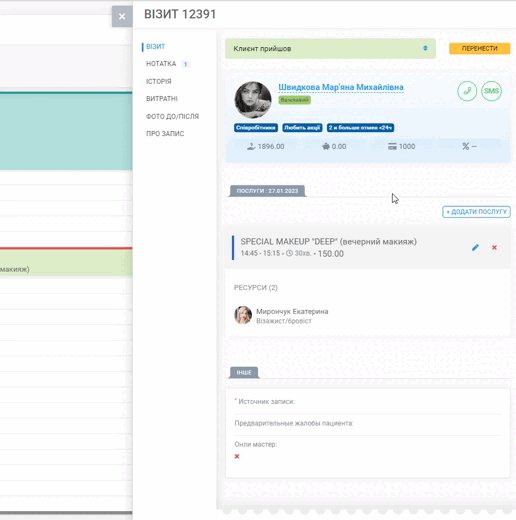Click the piggy bank bonus balance icon
The image size is (516, 520).
(325, 146)
